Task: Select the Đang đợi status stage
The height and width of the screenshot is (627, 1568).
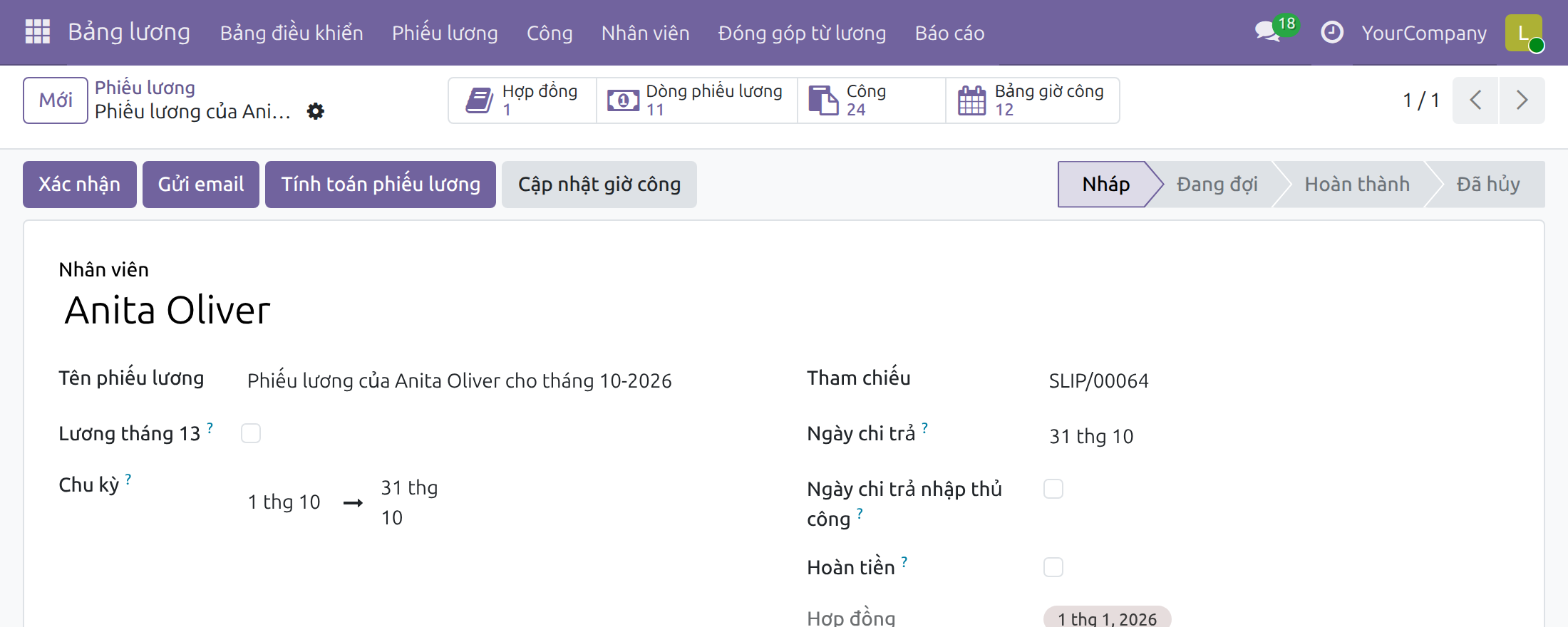Action: pyautogui.click(x=1217, y=185)
